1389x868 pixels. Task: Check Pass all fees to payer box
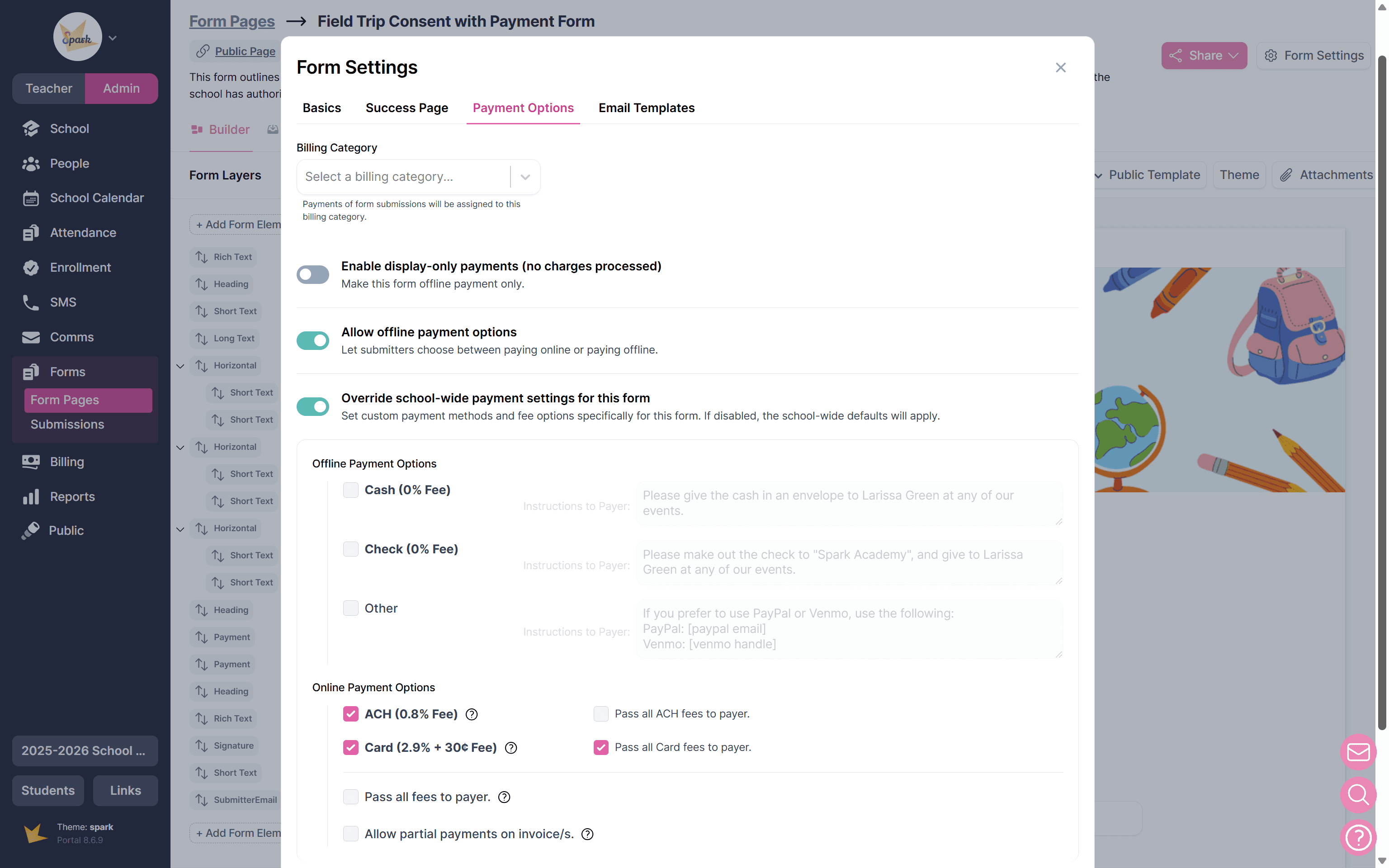pos(351,797)
